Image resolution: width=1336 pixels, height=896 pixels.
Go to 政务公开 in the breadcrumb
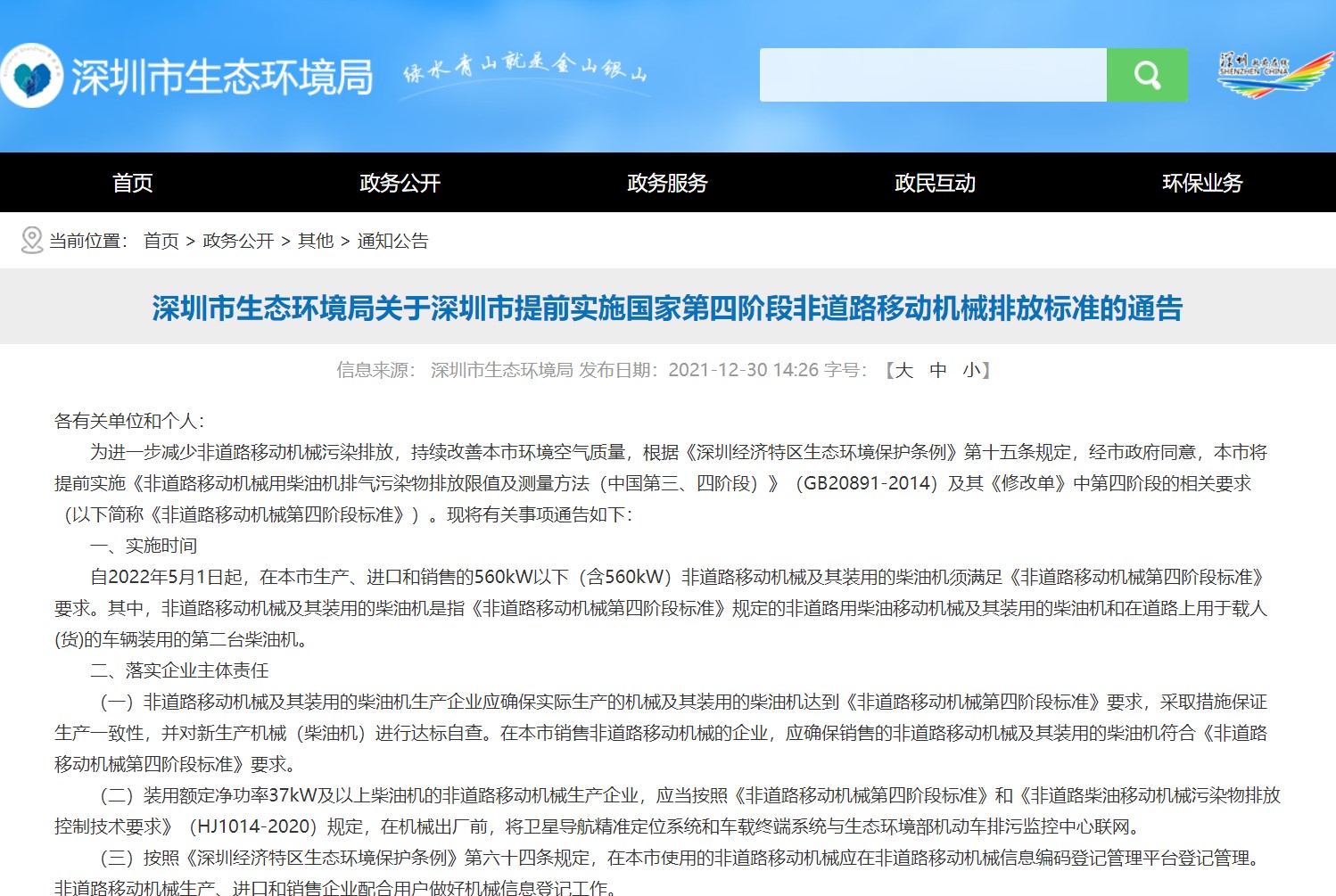coord(238,241)
